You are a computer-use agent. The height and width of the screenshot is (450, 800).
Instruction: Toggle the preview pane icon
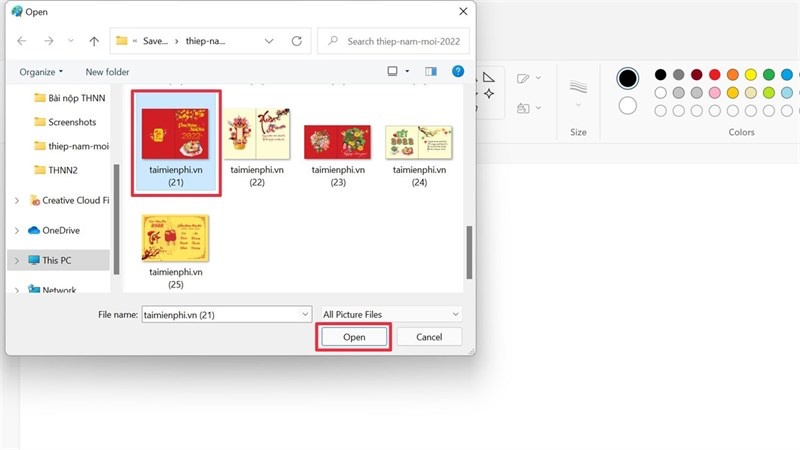coord(431,71)
